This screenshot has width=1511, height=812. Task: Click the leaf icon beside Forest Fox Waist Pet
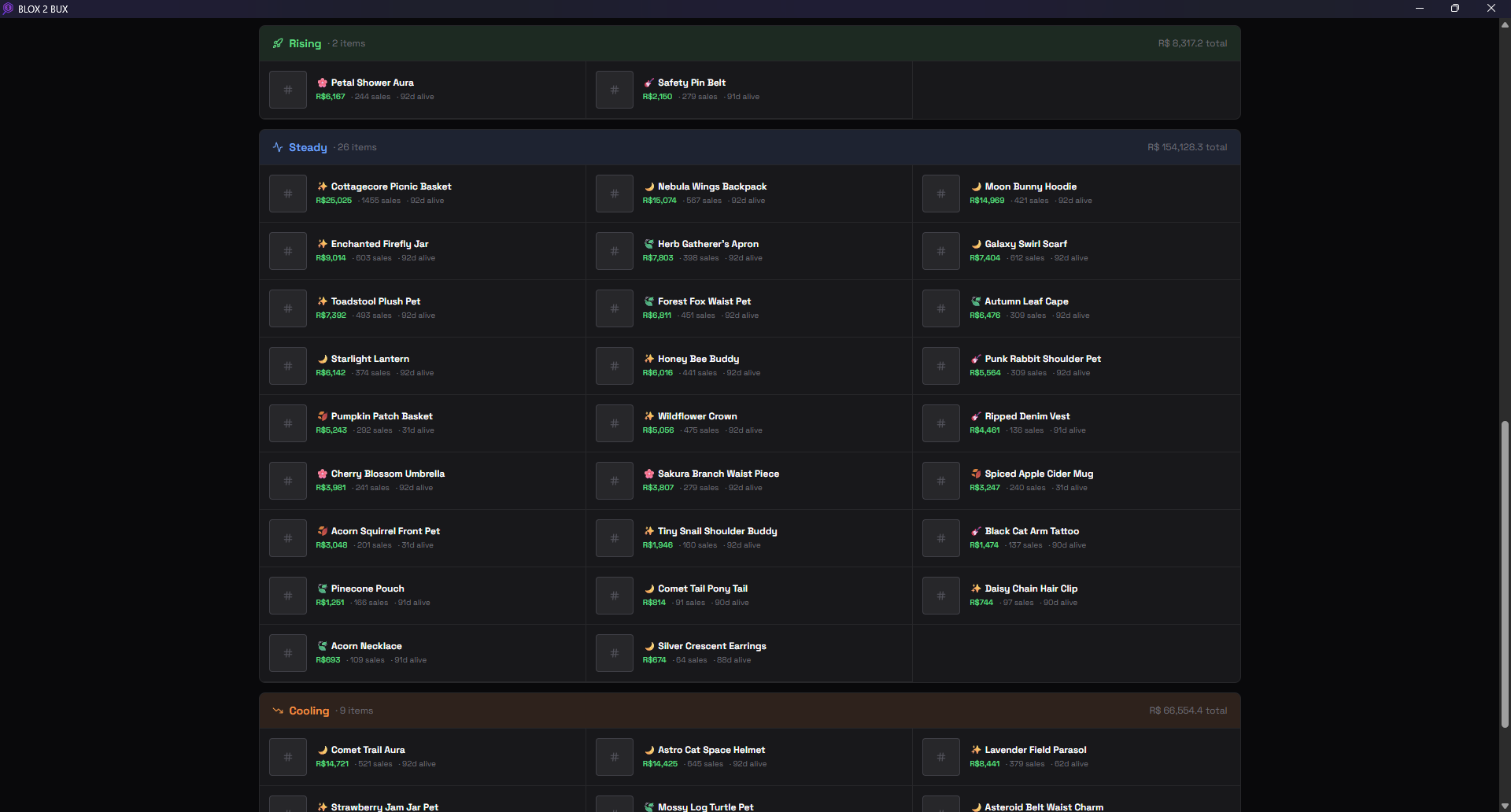click(648, 301)
